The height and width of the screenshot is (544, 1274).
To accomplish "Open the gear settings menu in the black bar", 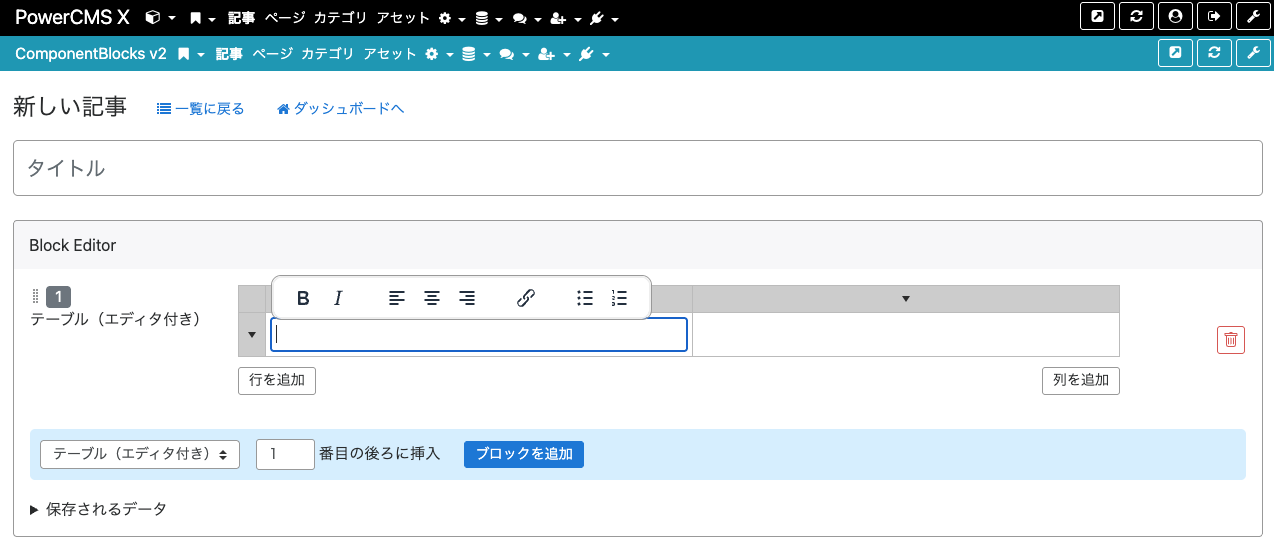I will (x=452, y=18).
